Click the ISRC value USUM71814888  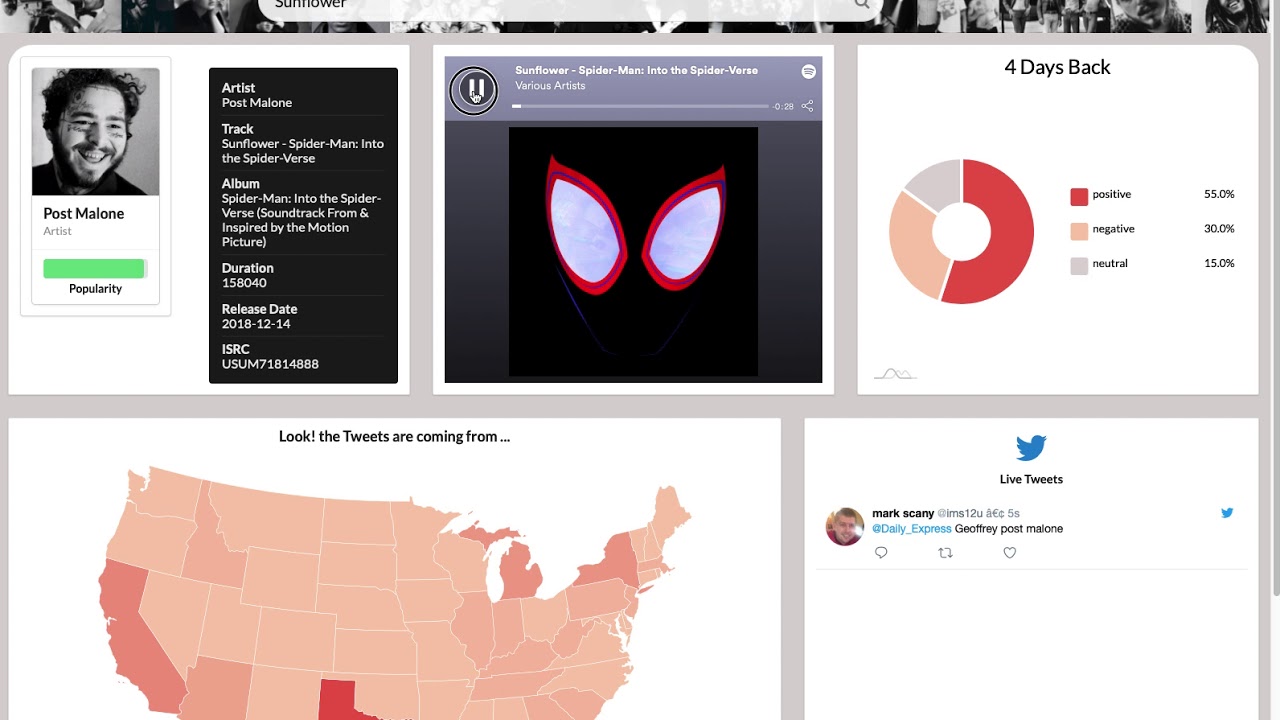click(270, 364)
